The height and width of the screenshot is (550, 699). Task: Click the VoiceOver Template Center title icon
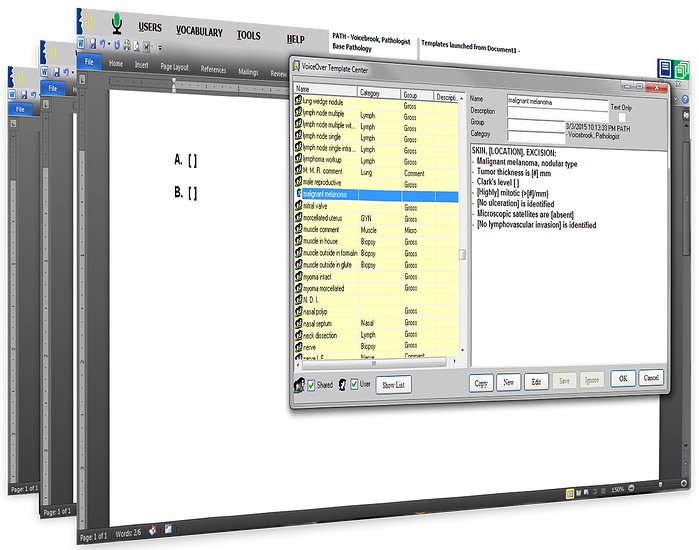(x=296, y=66)
